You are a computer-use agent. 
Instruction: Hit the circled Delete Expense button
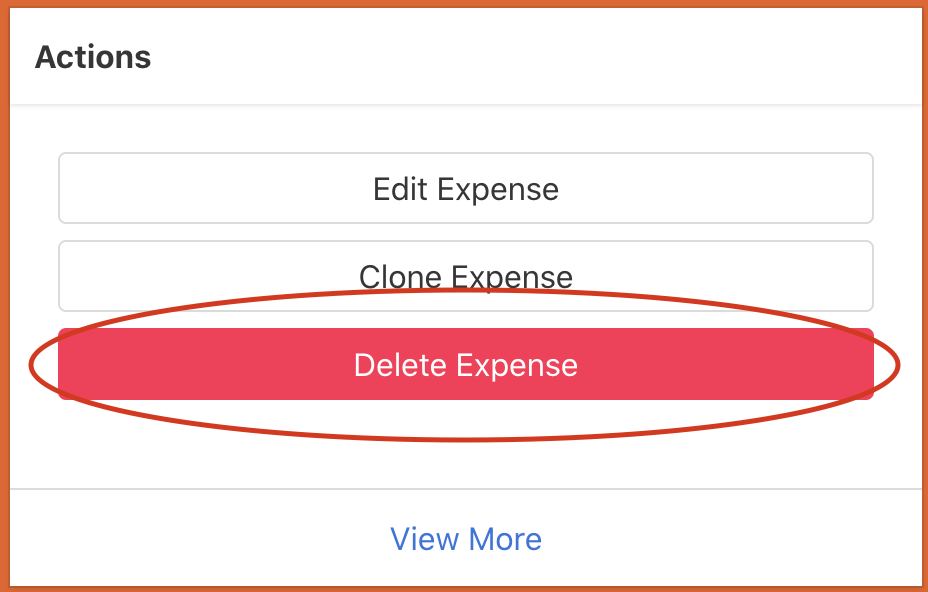click(466, 365)
